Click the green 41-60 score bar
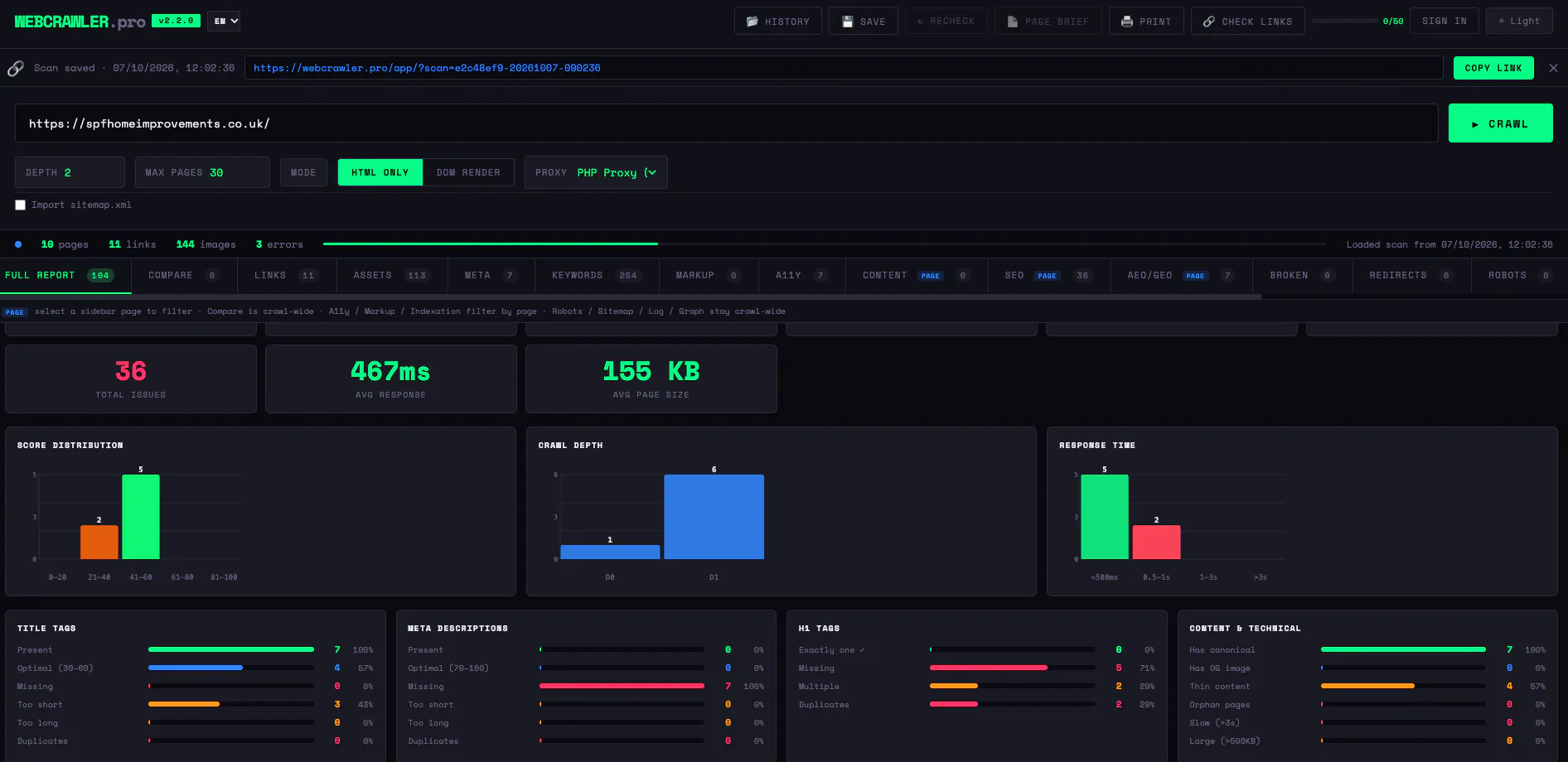This screenshot has height=762, width=1568. click(141, 517)
